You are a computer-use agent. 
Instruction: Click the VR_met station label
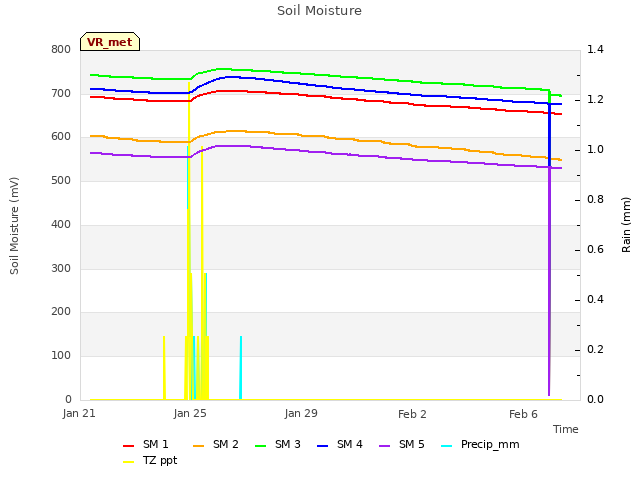tap(110, 42)
